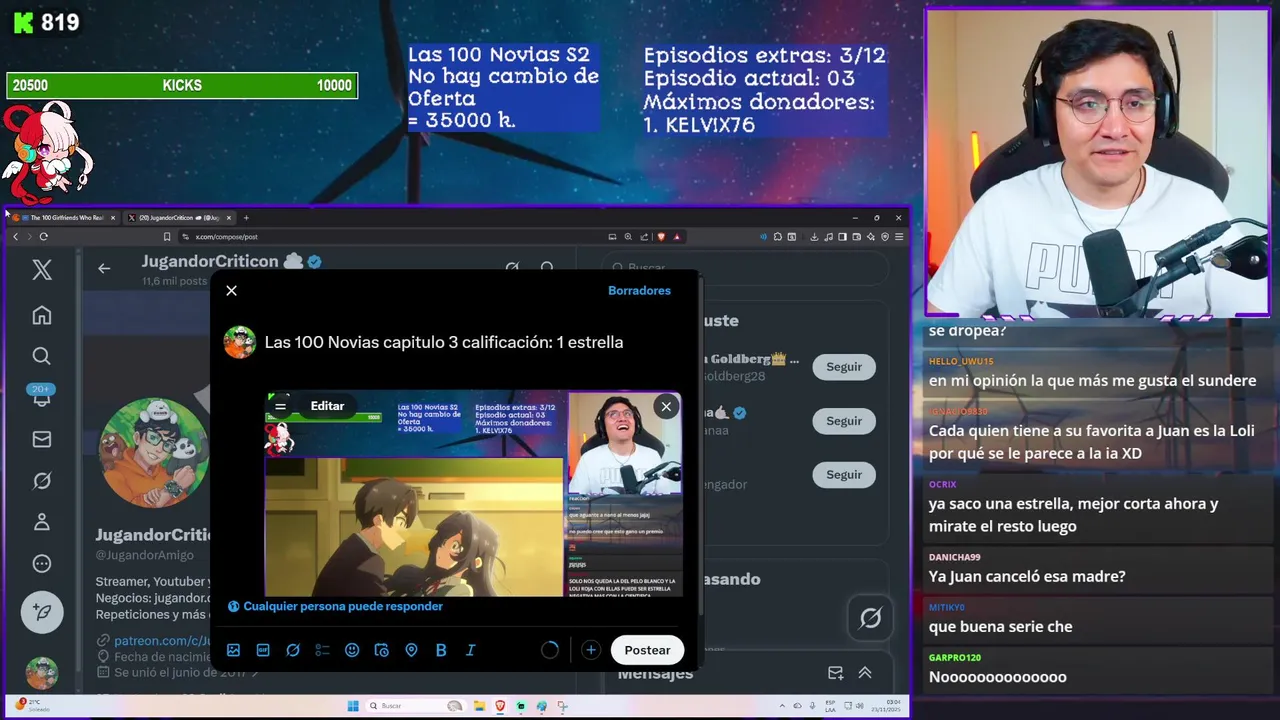
Task: Open JugandorCriticon profile avatar
Action: pyautogui.click(x=154, y=453)
